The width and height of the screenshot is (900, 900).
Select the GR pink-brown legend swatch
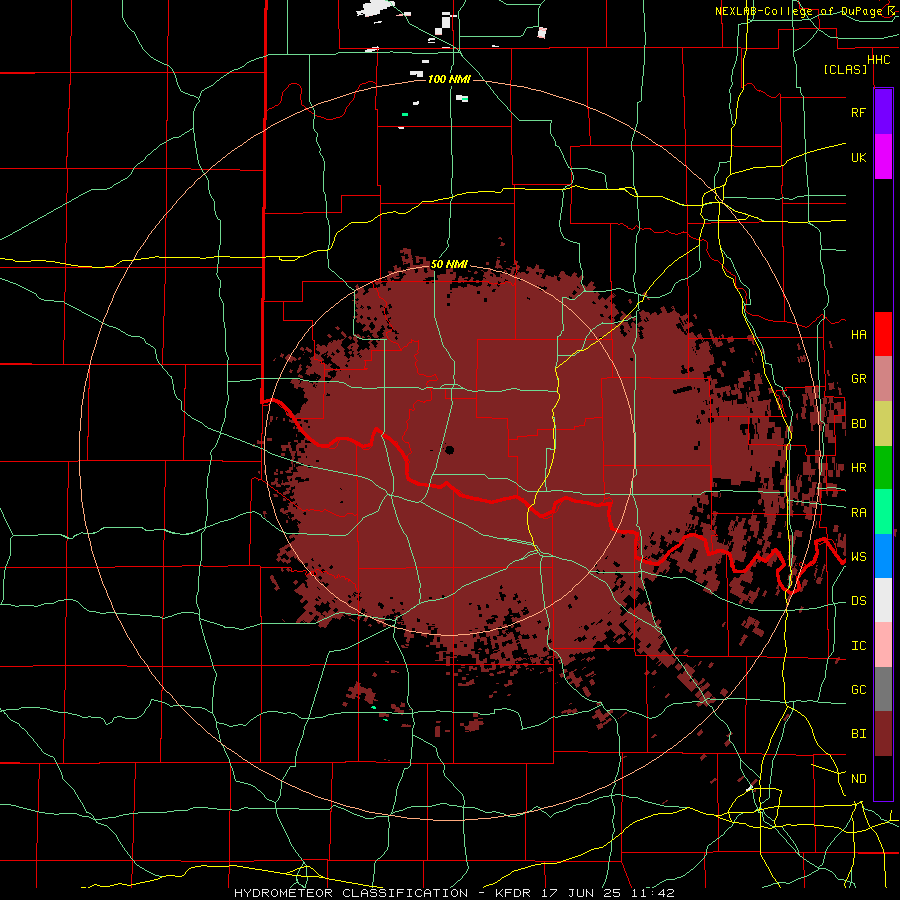click(883, 379)
